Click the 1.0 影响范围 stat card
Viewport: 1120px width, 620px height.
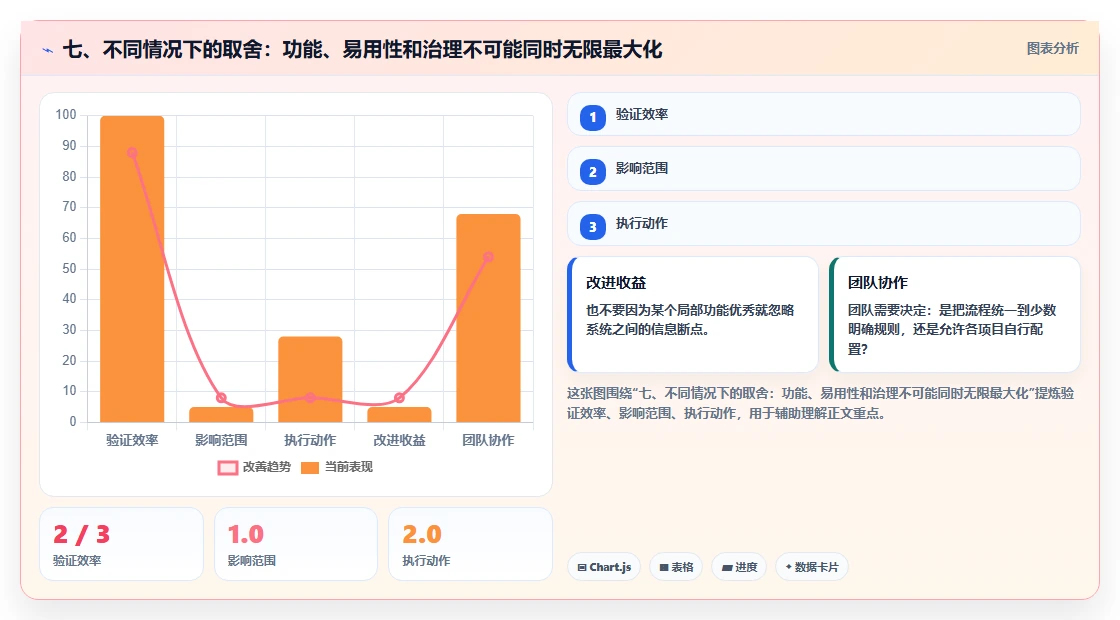tap(296, 544)
